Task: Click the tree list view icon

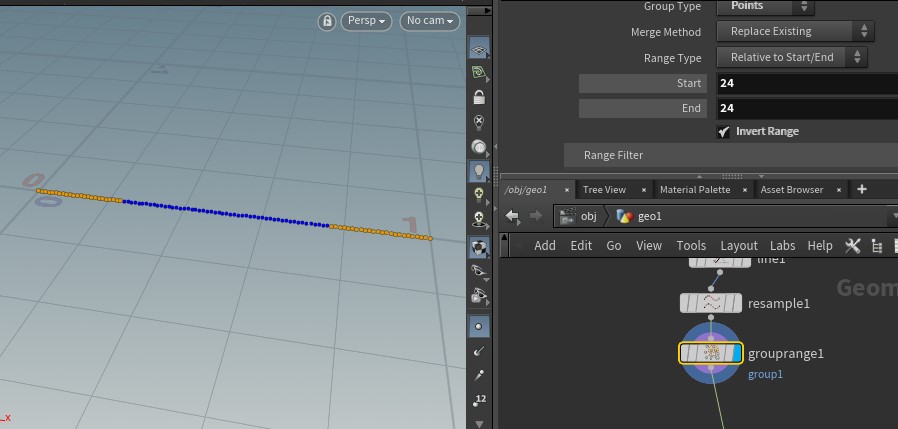Action: [x=876, y=246]
